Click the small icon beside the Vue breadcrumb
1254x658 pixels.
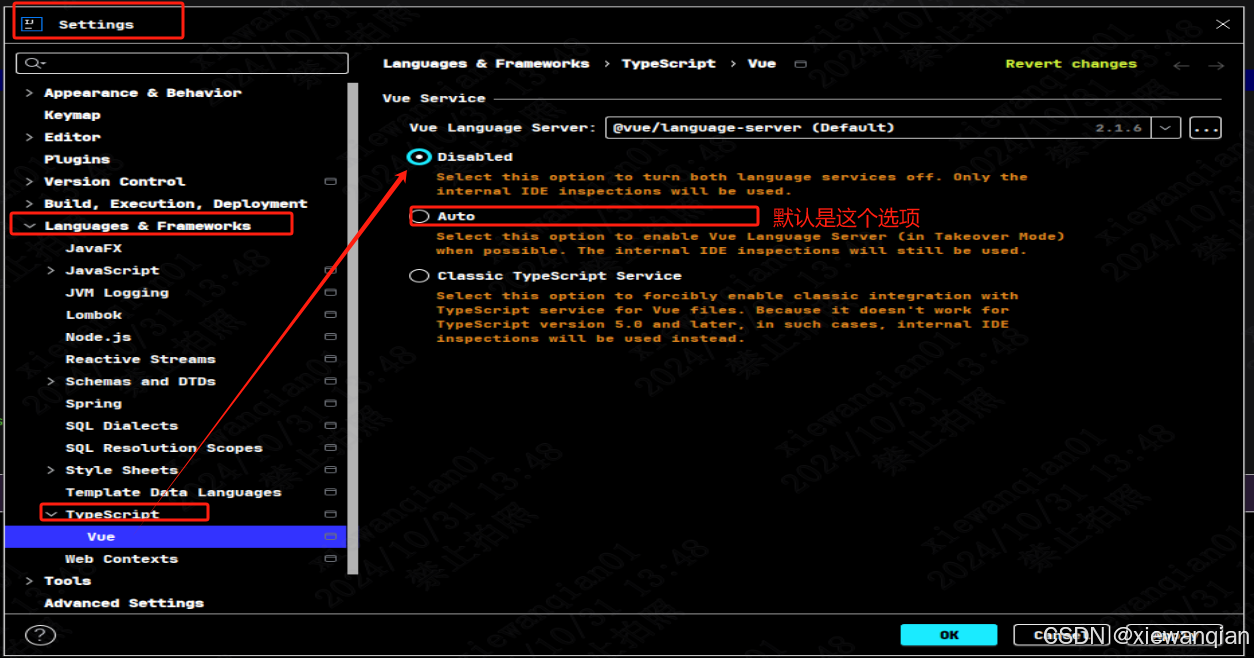pyautogui.click(x=799, y=63)
